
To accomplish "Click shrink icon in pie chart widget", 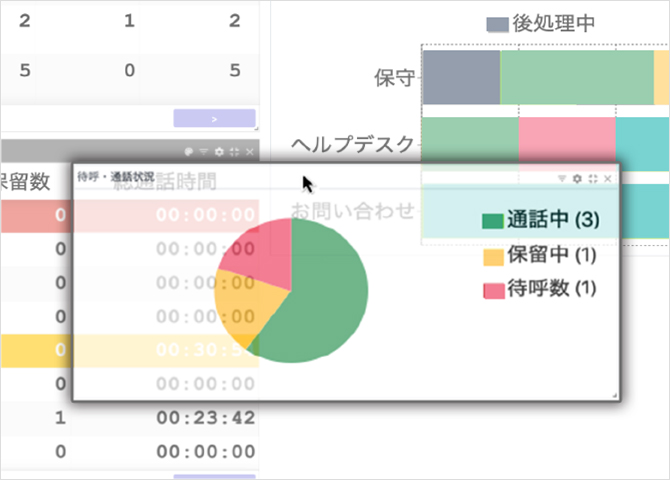I will pyautogui.click(x=593, y=179).
